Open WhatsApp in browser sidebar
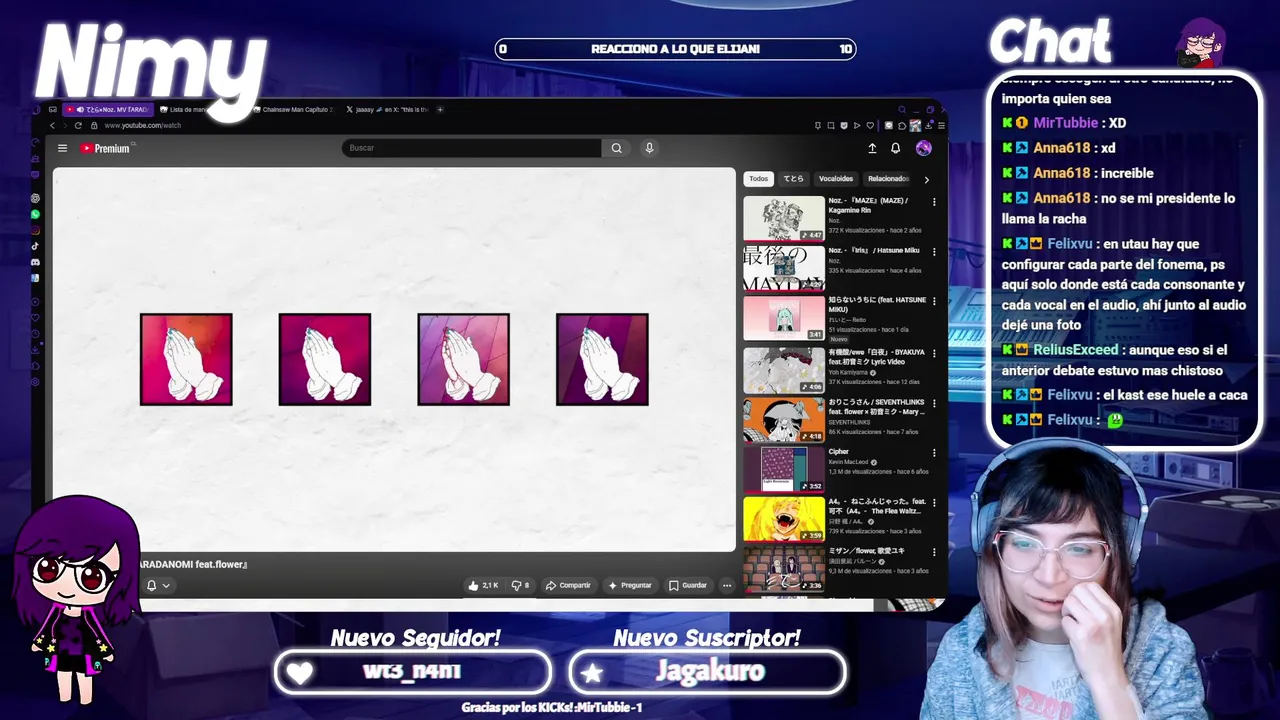 (x=35, y=214)
